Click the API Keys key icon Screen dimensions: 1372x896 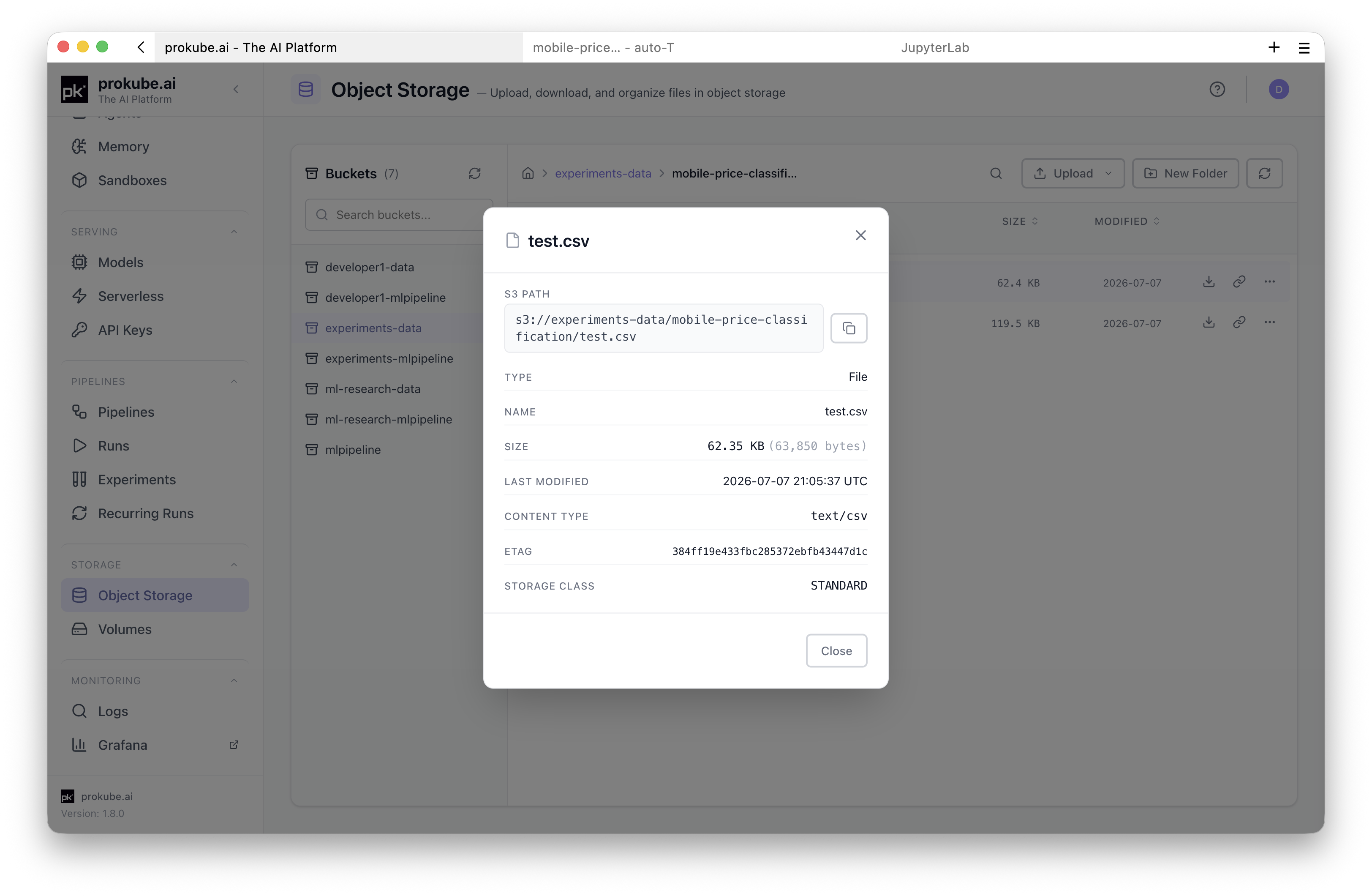coord(79,330)
